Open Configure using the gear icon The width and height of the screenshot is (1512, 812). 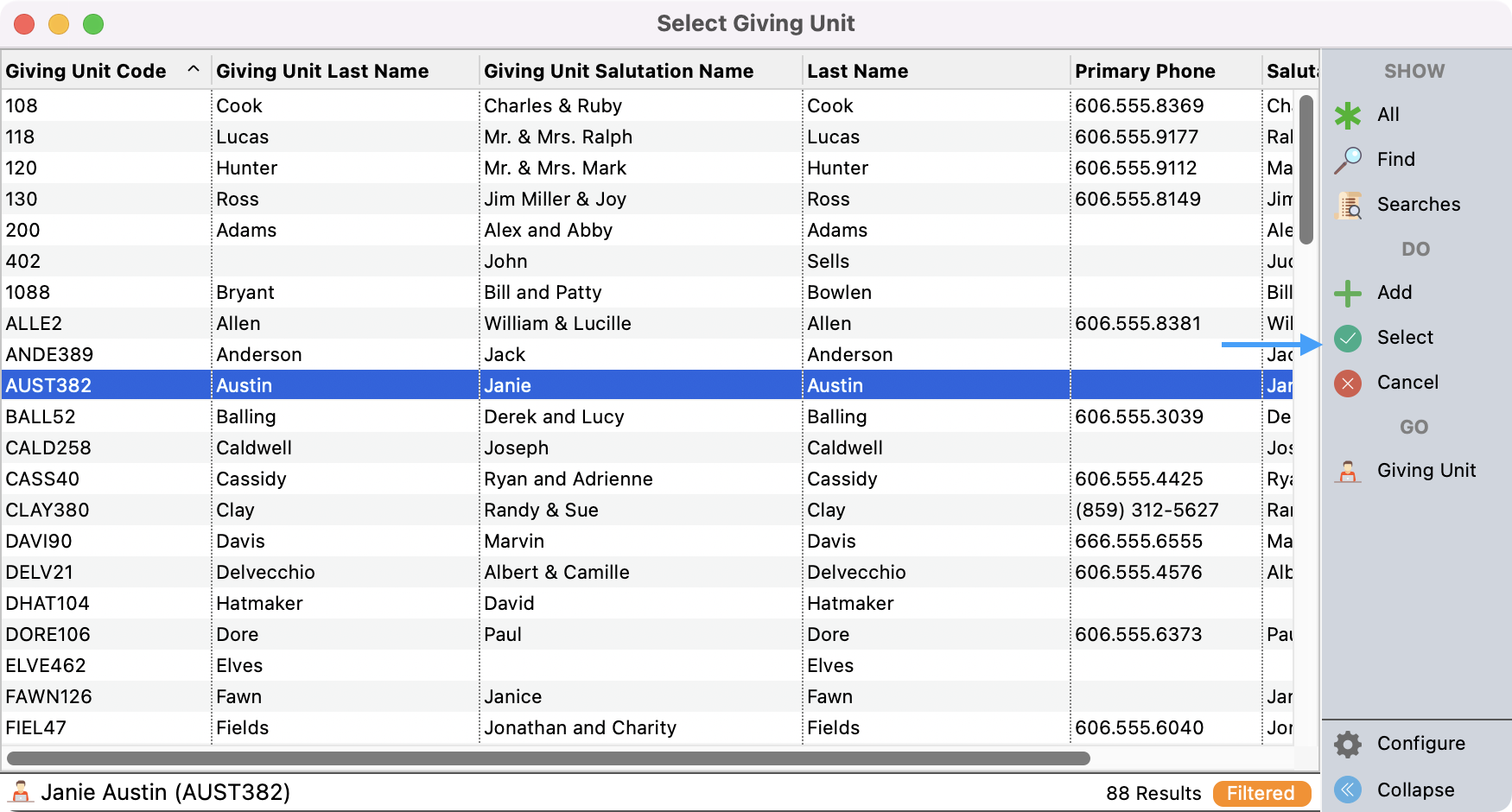pos(1347,744)
